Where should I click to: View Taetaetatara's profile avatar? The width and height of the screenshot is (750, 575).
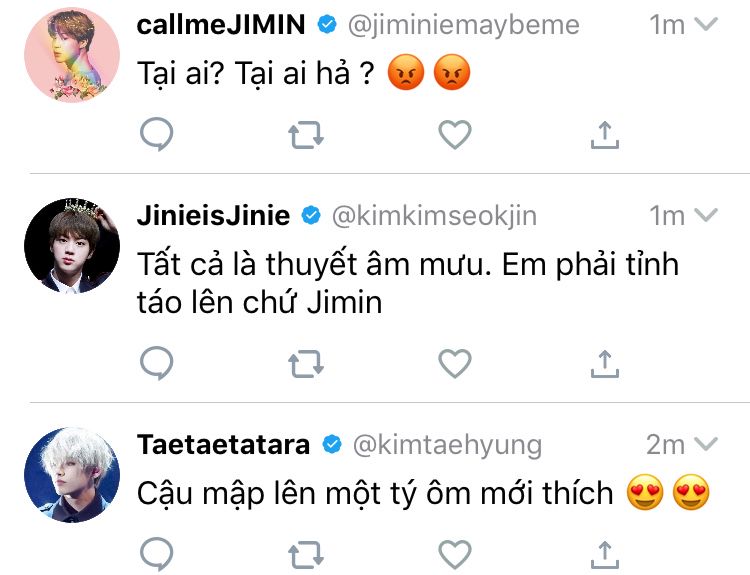point(72,475)
